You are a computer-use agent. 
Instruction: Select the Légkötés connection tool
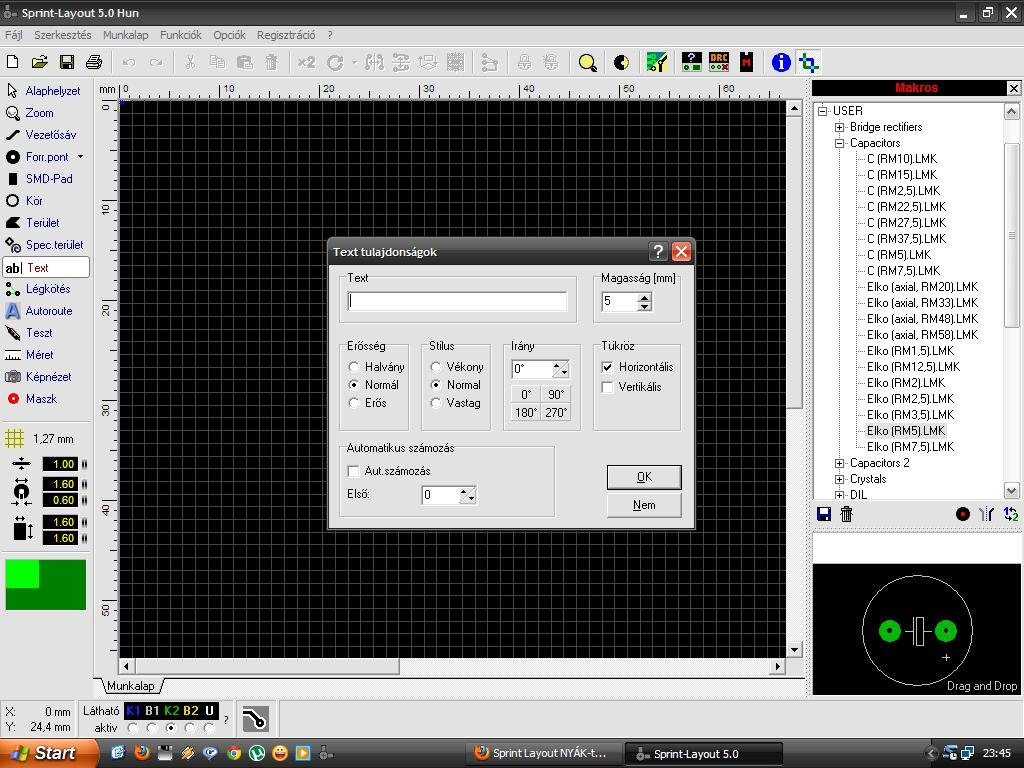[x=38, y=289]
